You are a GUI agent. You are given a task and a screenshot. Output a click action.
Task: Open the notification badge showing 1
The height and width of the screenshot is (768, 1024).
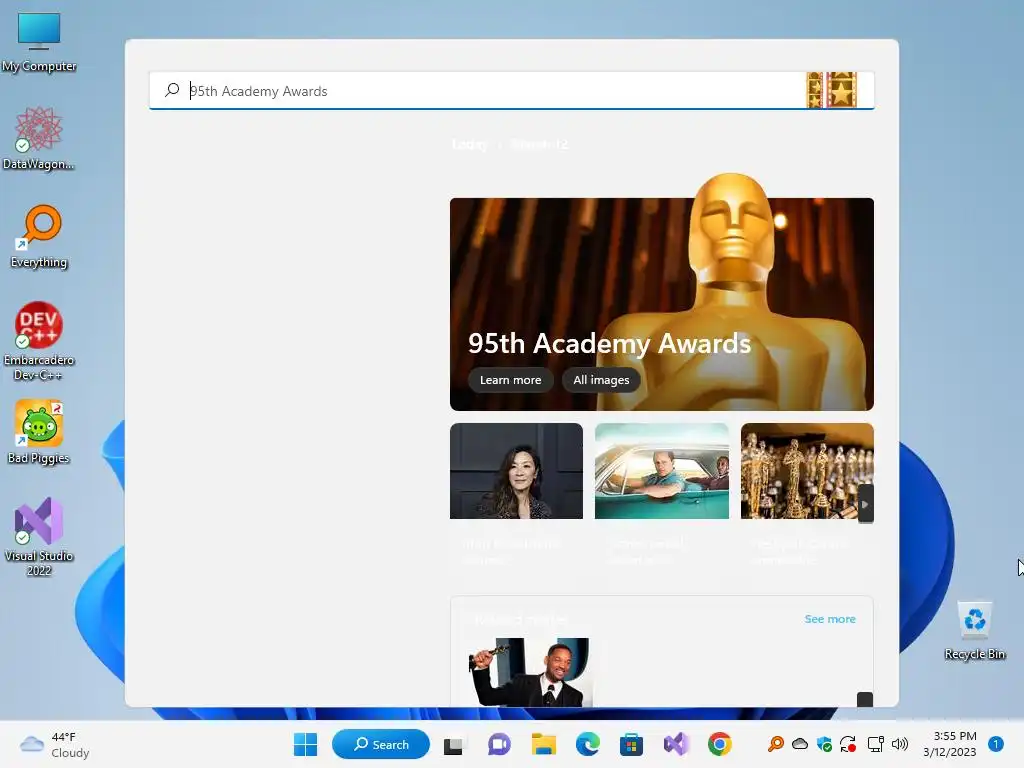(x=996, y=744)
